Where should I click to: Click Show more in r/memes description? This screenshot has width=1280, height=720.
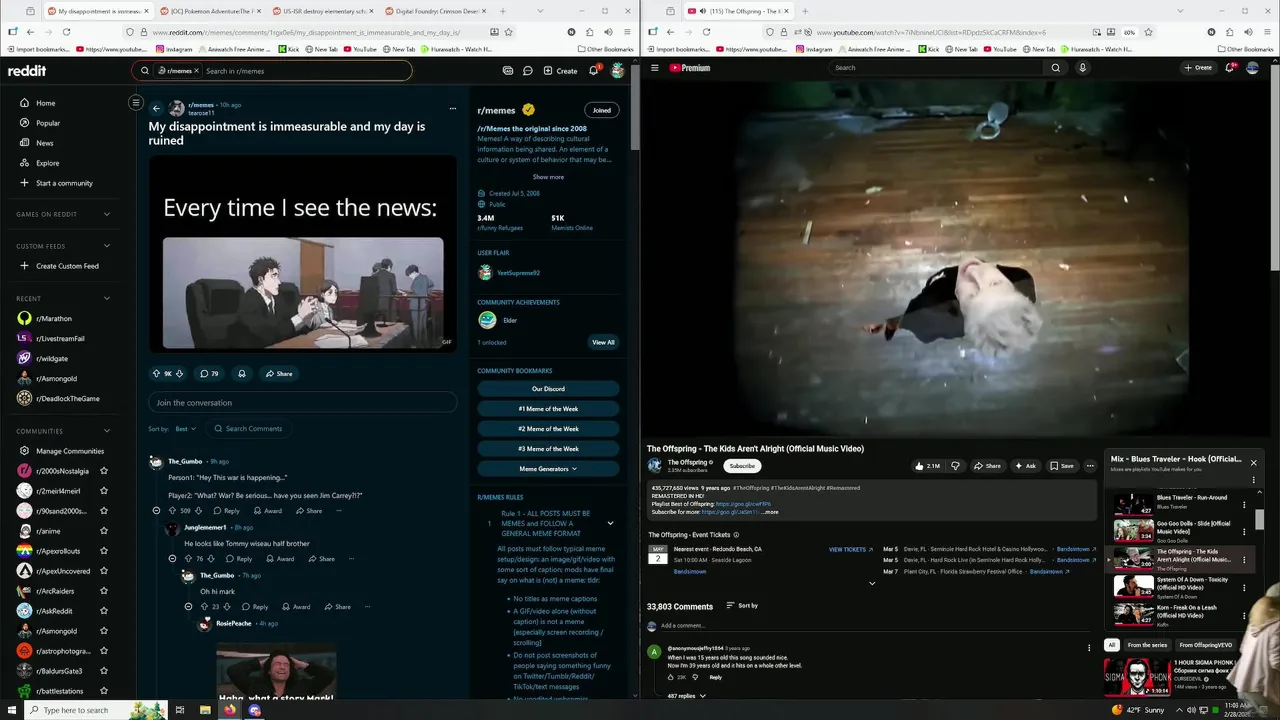(x=548, y=177)
